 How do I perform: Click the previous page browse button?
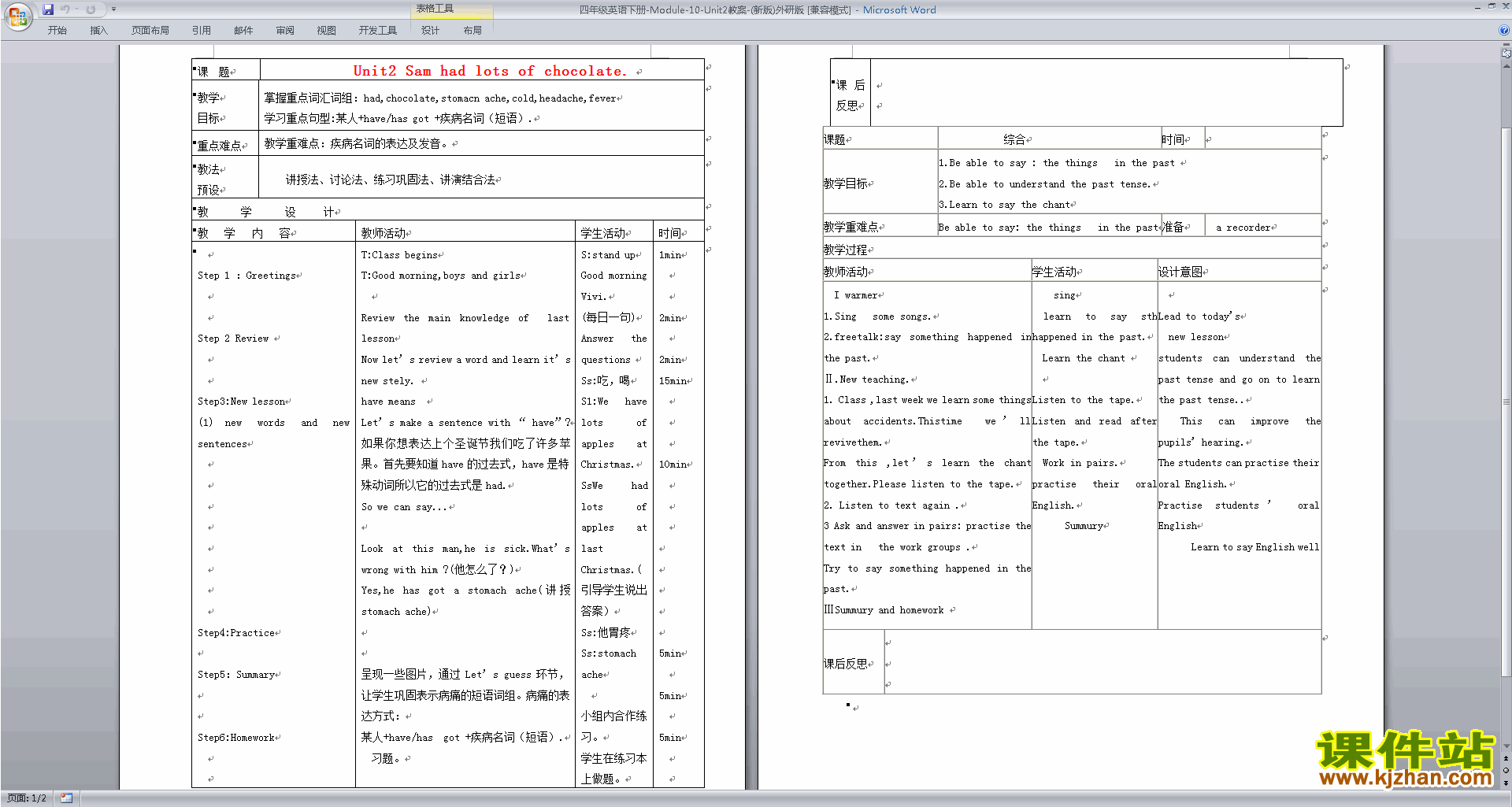(x=1506, y=758)
